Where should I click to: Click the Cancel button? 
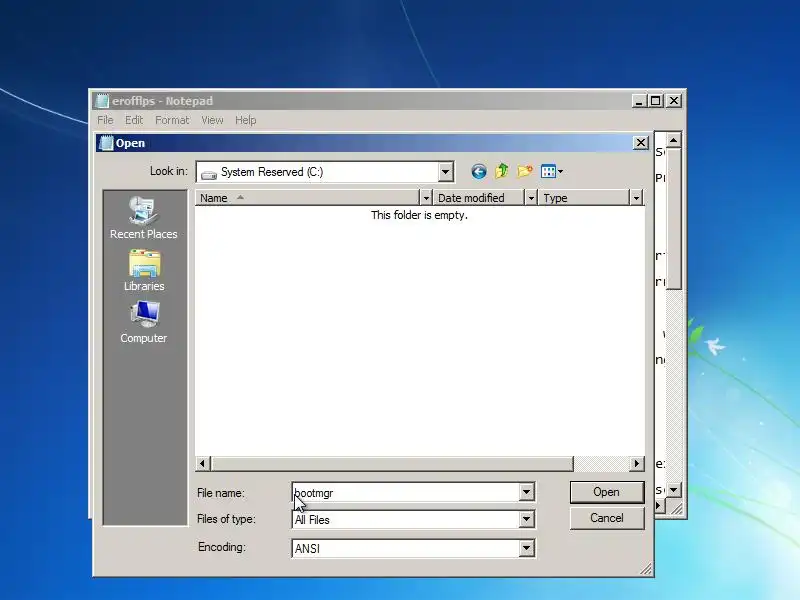coord(607,518)
